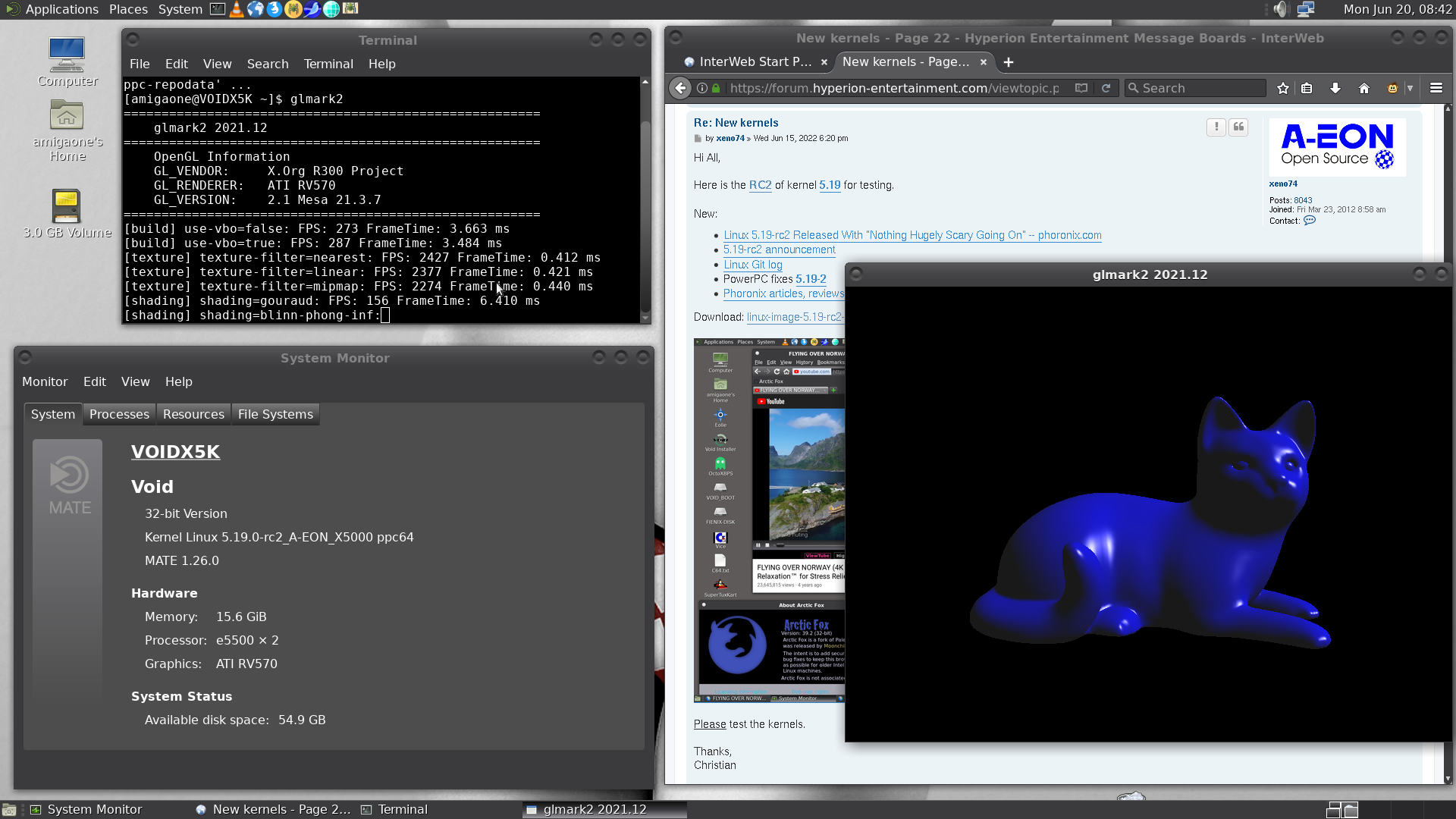Click the browser address bar URL
The width and height of the screenshot is (1456, 819).
[895, 88]
